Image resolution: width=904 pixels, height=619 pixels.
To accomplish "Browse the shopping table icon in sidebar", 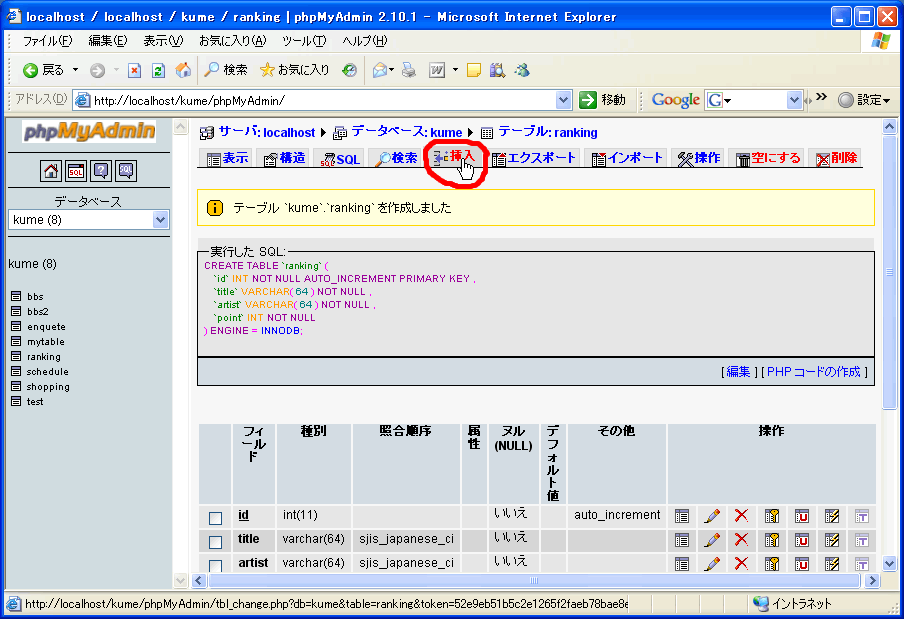I will 16,386.
